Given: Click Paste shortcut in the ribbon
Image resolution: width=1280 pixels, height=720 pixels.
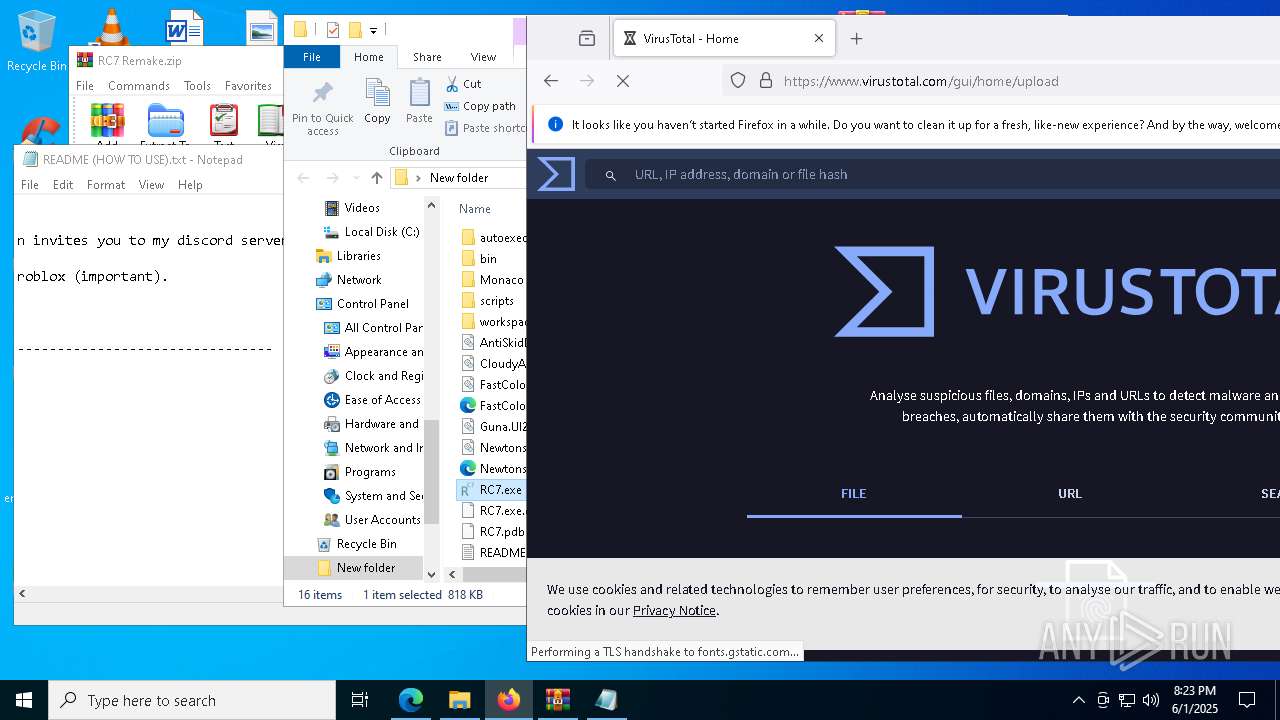Looking at the screenshot, I should (485, 128).
